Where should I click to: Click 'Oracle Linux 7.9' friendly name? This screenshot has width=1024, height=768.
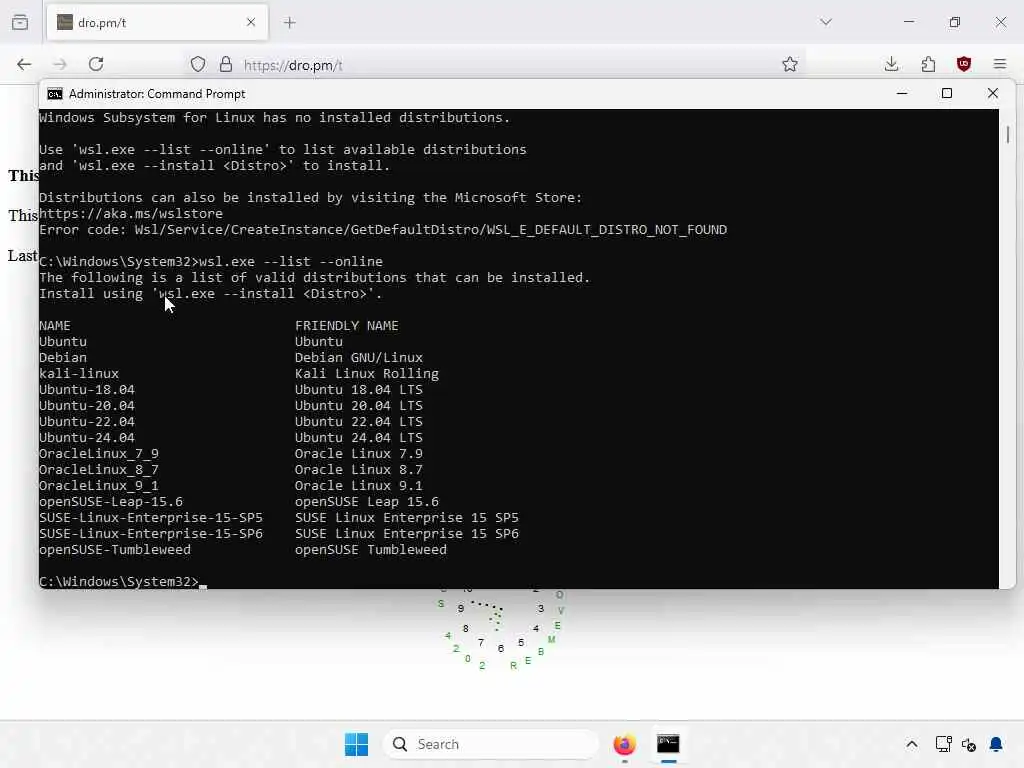(x=359, y=453)
